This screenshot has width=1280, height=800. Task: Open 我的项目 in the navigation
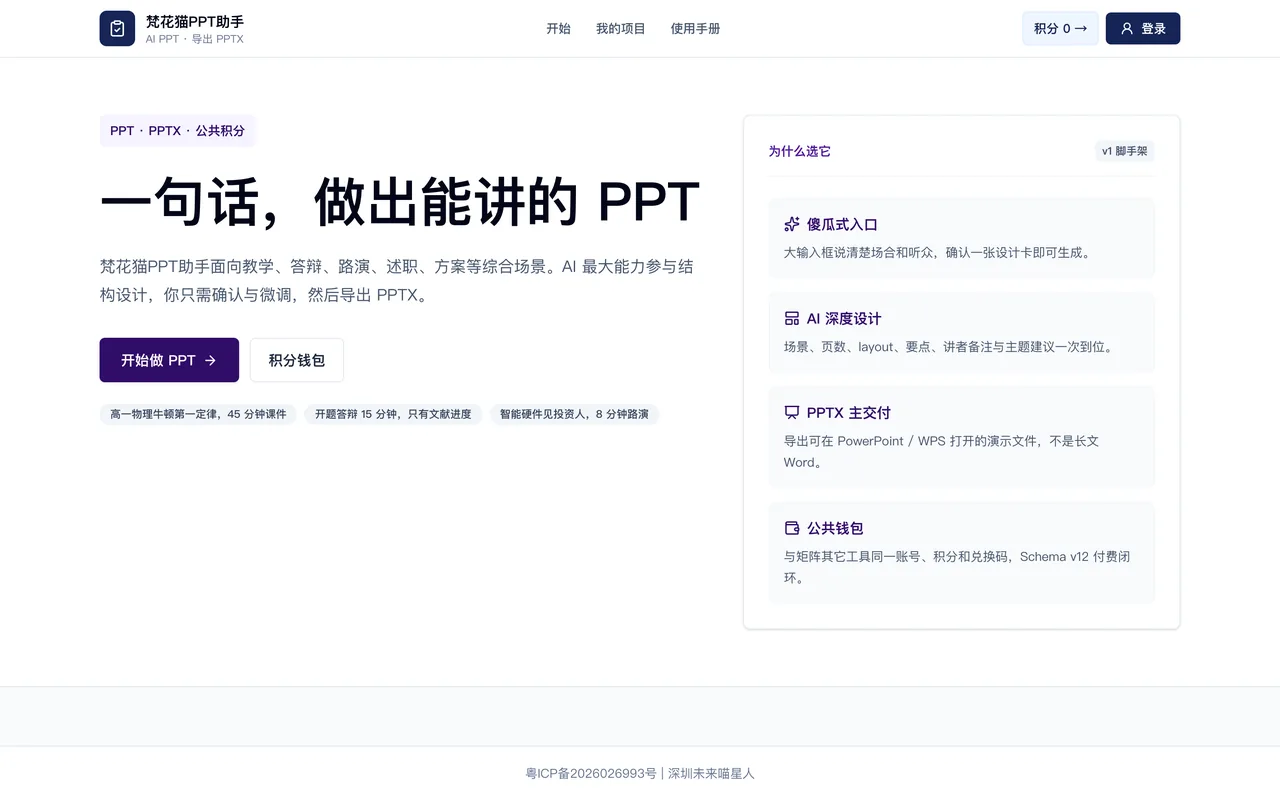click(x=621, y=28)
